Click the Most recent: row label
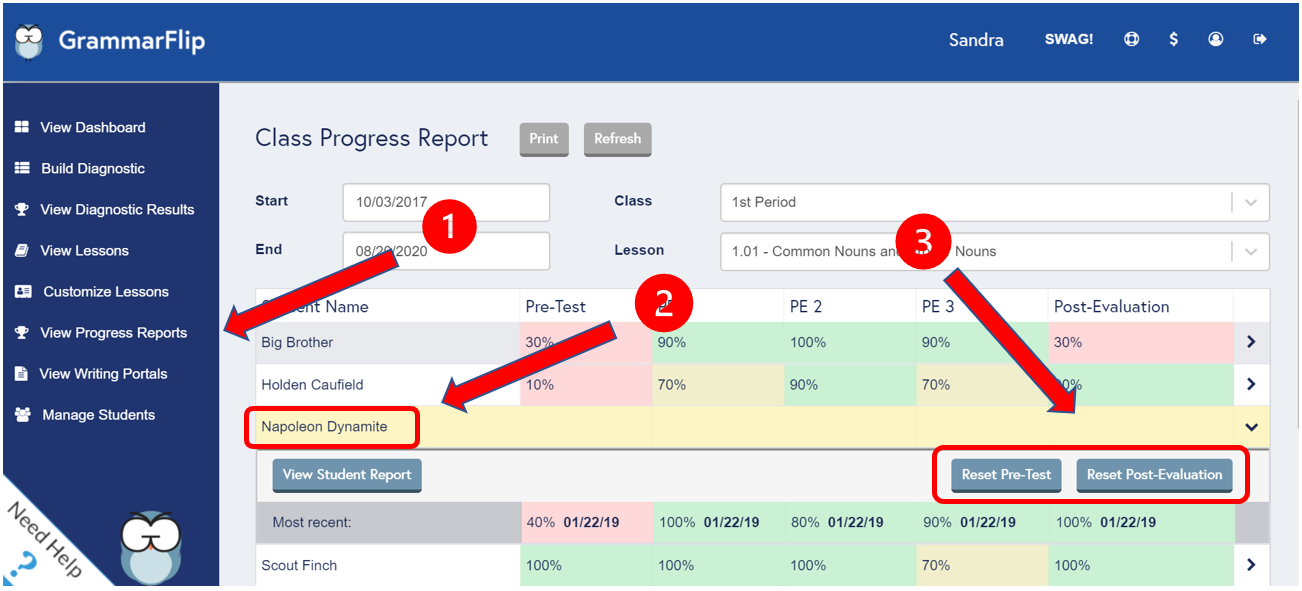This screenshot has height=591, width=1302. click(x=312, y=522)
